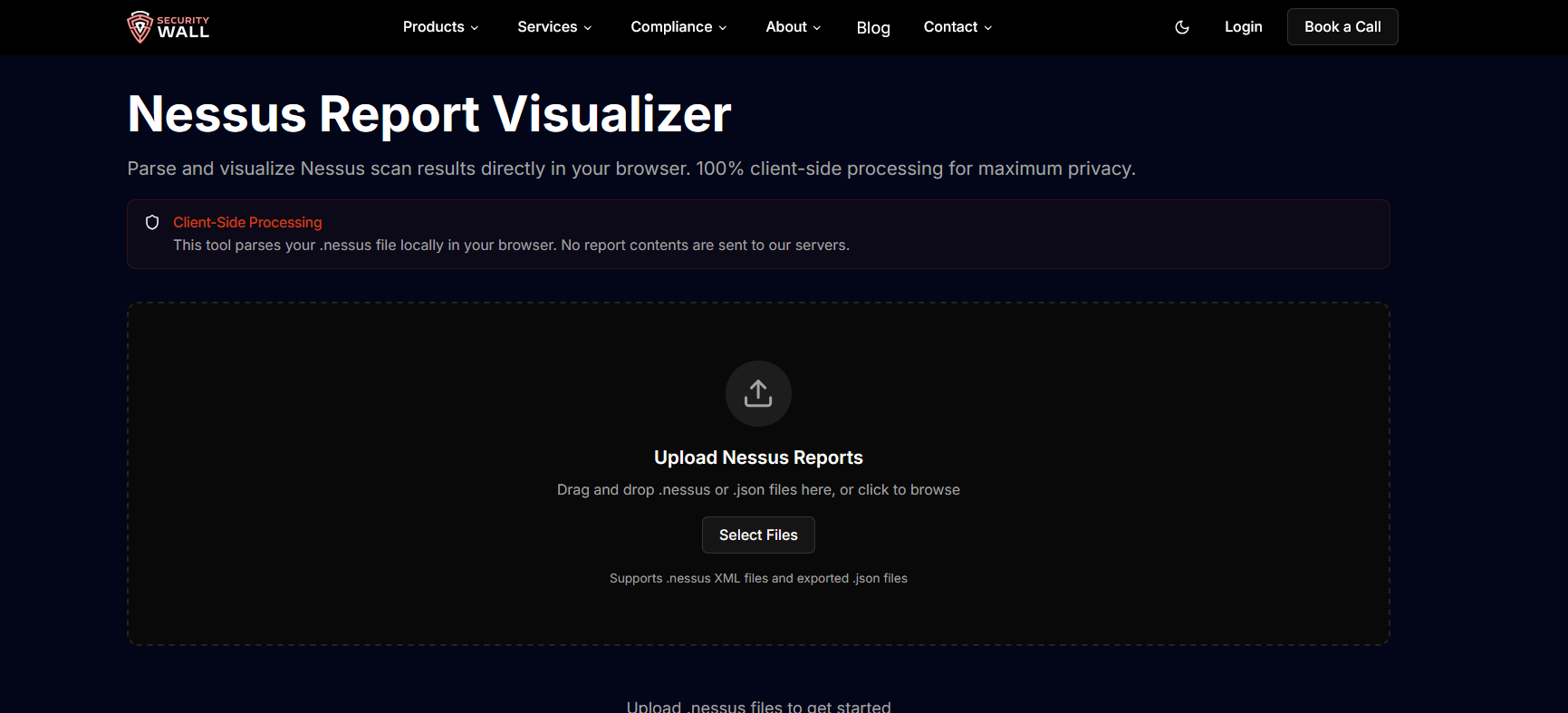The width and height of the screenshot is (1568, 713).
Task: Open the Contact menu
Action: (950, 27)
